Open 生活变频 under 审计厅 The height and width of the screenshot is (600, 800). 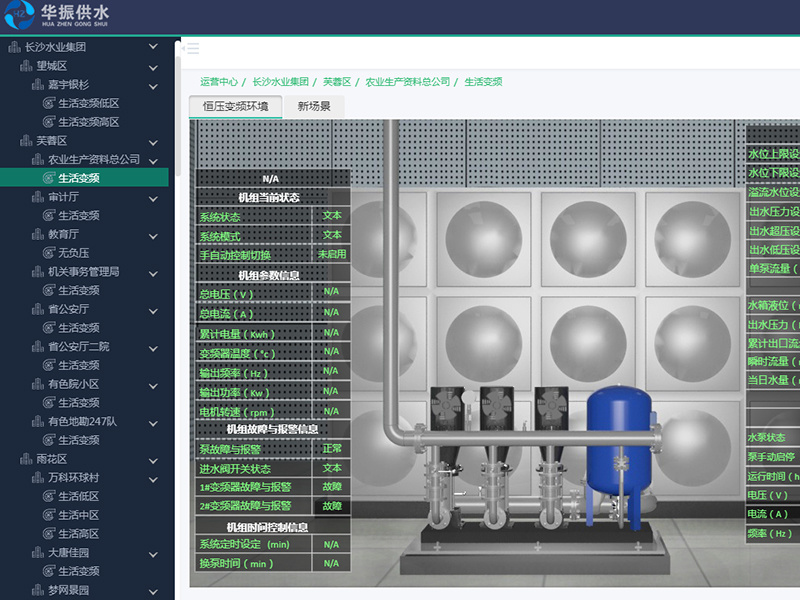79,216
